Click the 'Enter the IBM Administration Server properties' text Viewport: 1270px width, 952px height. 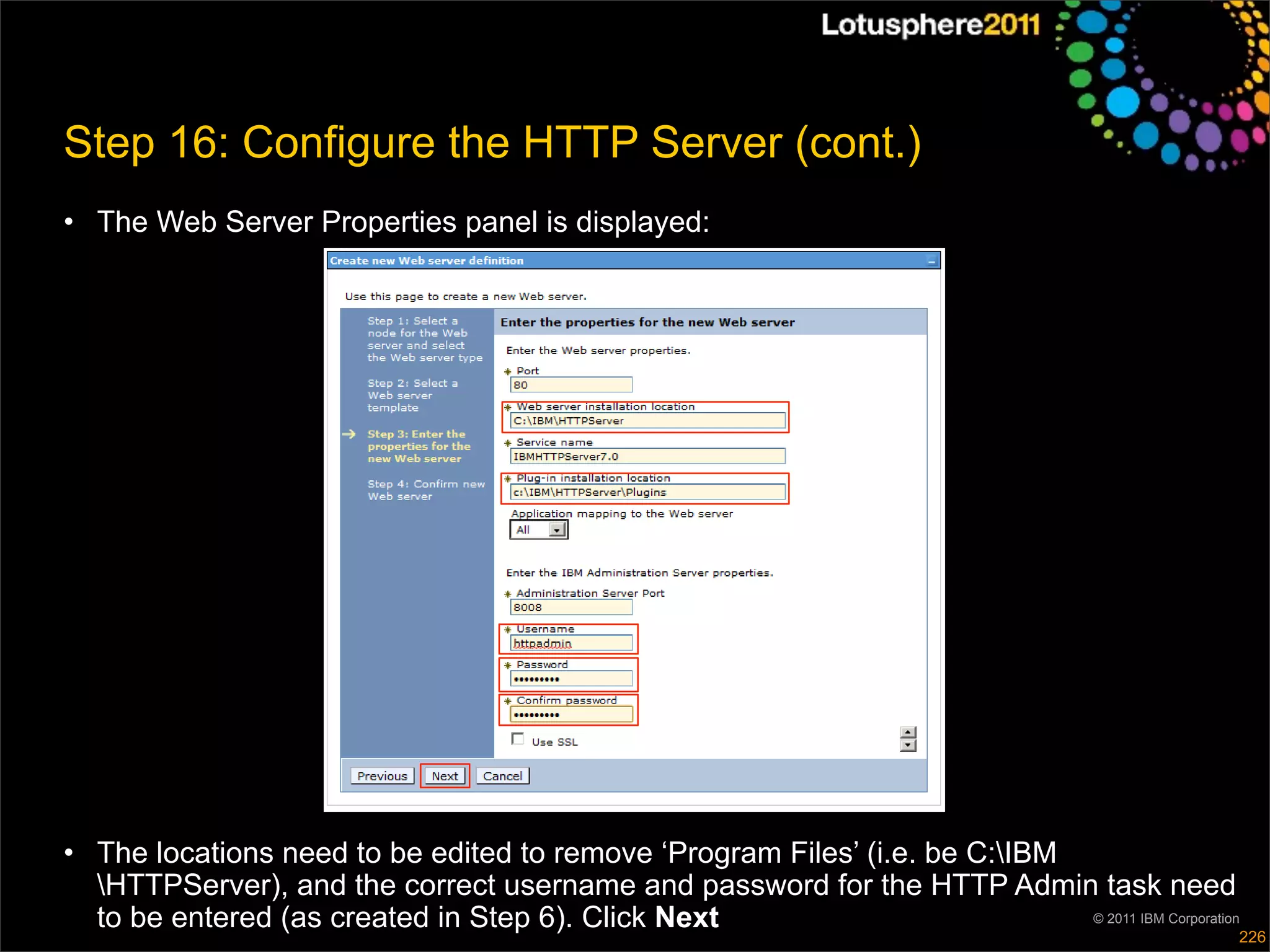639,573
